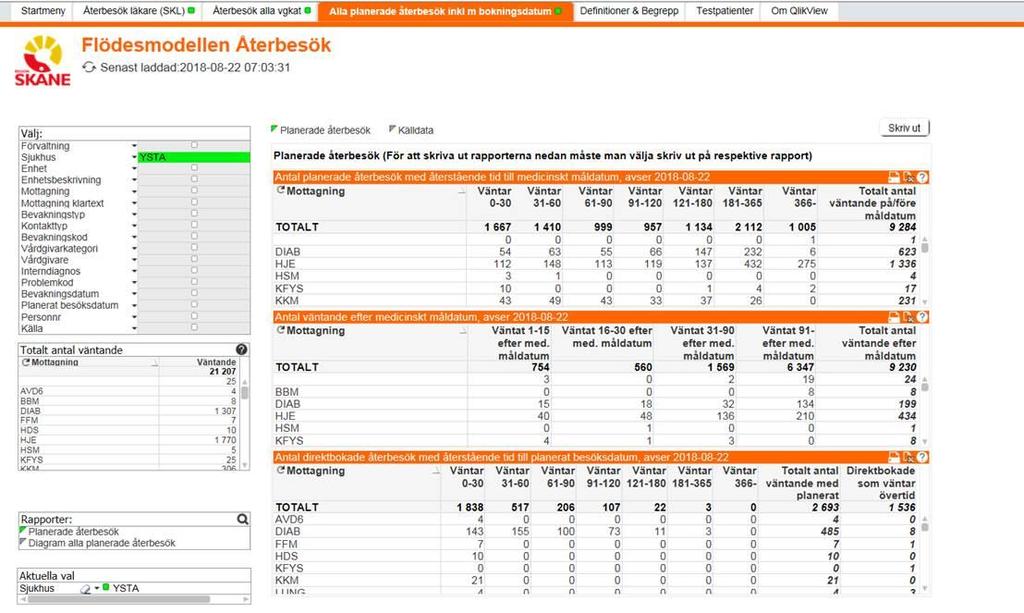1024x613 pixels.
Task: Click cycle icon beside Mottagning in planerade återbesök table
Action: [x=281, y=191]
